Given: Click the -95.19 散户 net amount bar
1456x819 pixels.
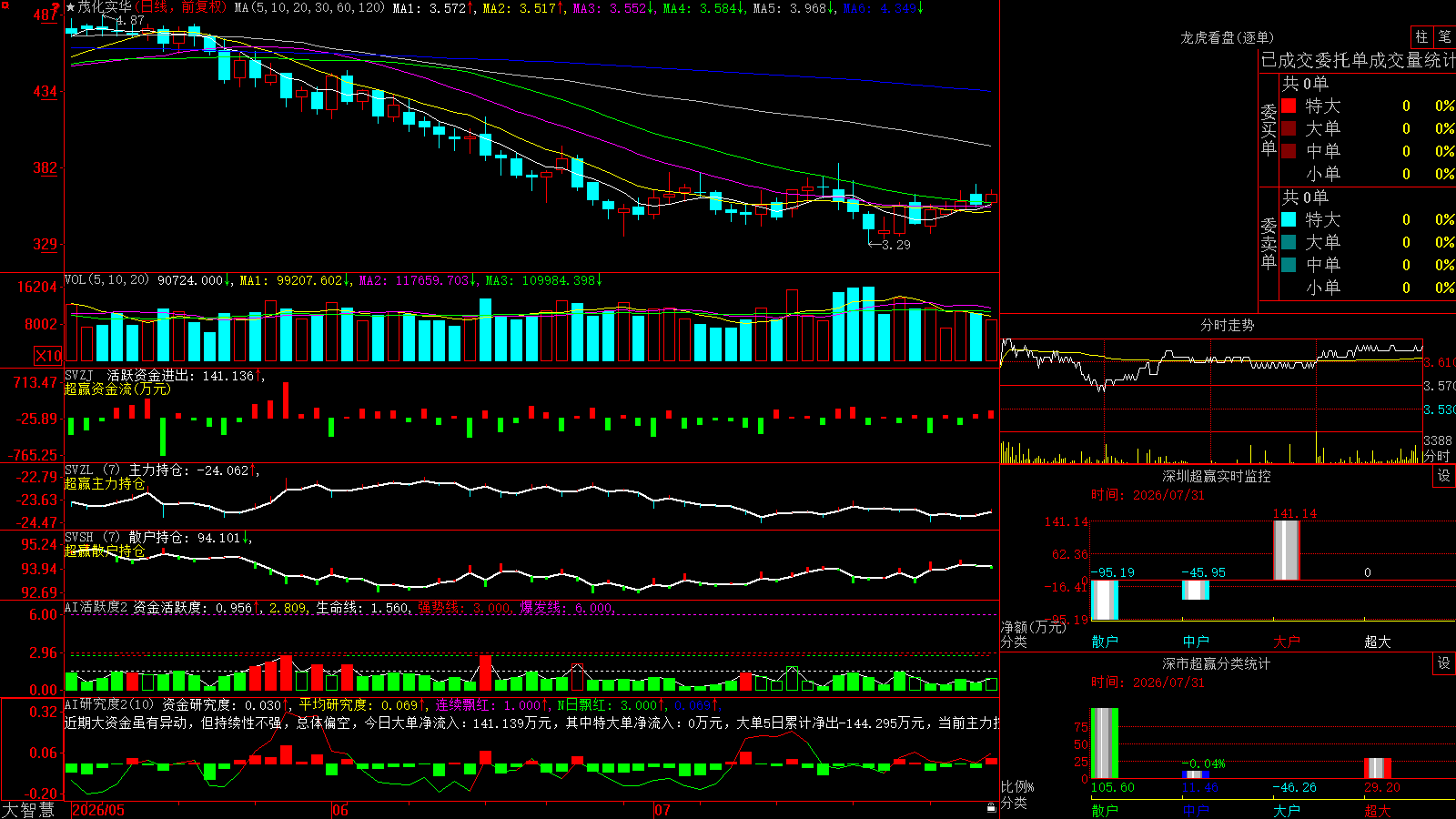Looking at the screenshot, I should [x=1105, y=600].
